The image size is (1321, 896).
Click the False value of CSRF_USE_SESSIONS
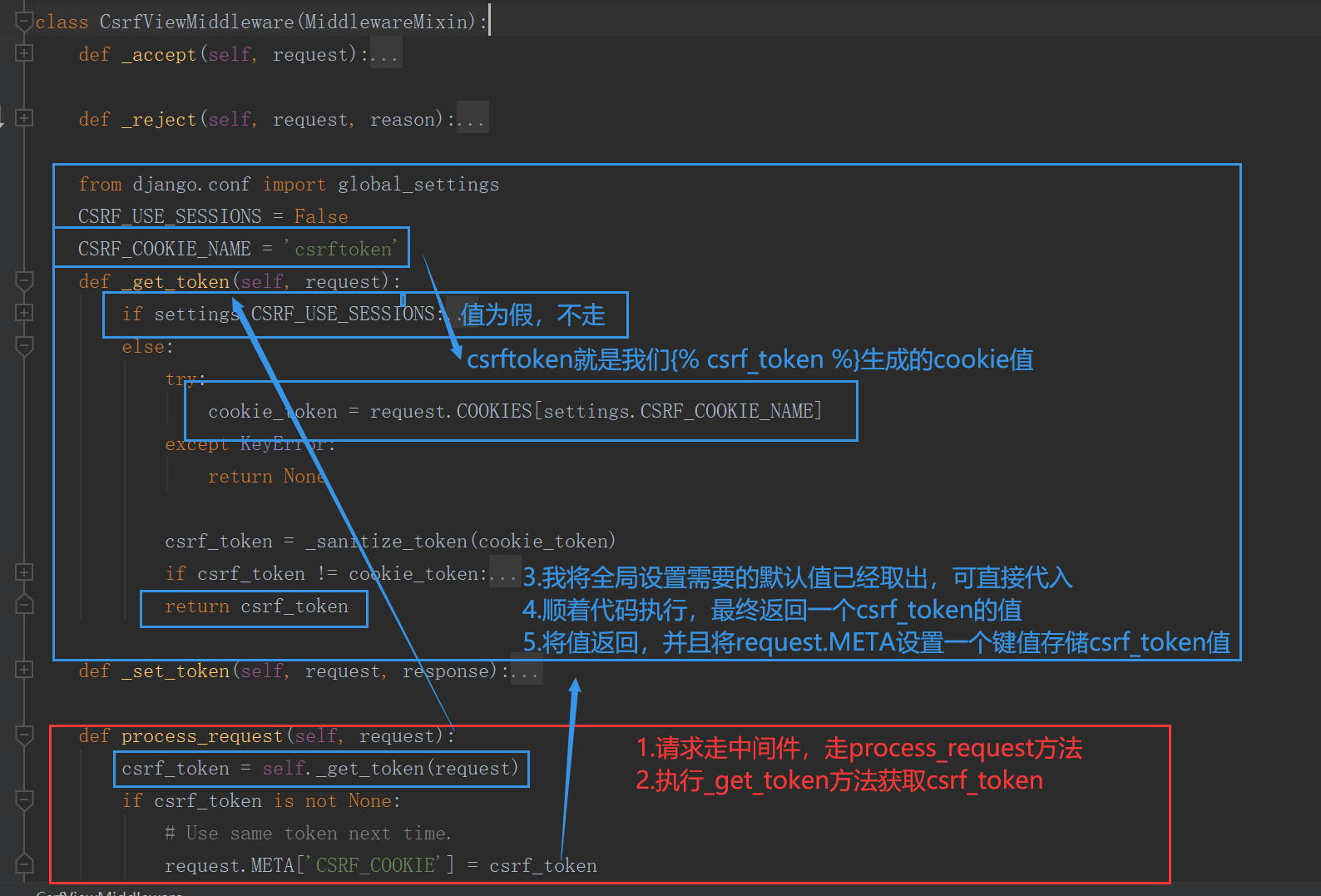(321, 216)
